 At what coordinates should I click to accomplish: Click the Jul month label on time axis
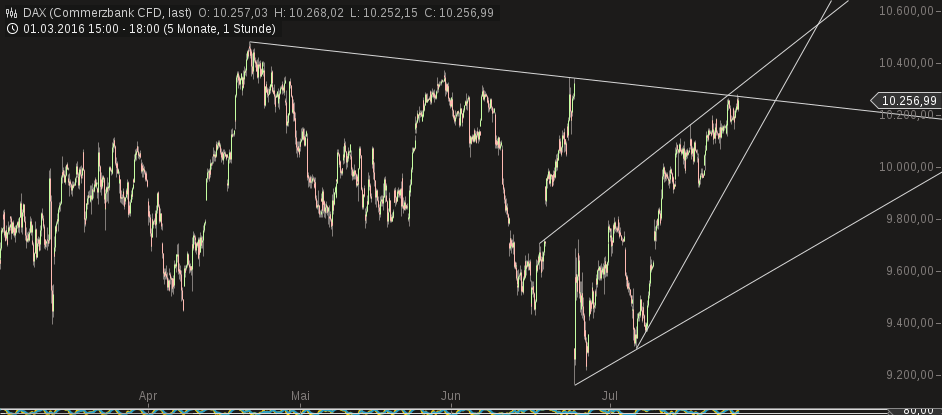coord(610,396)
